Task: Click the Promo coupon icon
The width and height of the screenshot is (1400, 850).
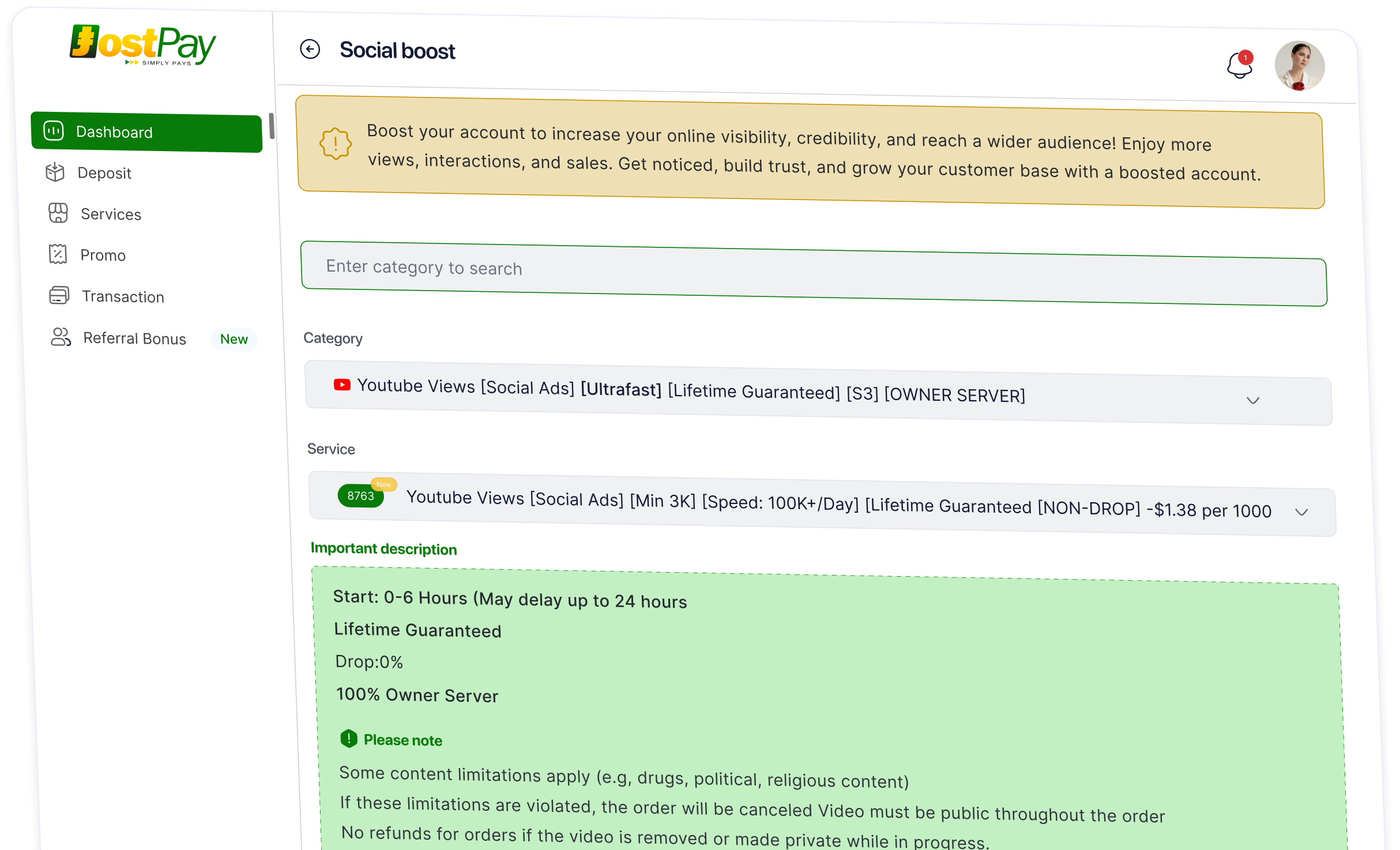Action: coord(58,254)
